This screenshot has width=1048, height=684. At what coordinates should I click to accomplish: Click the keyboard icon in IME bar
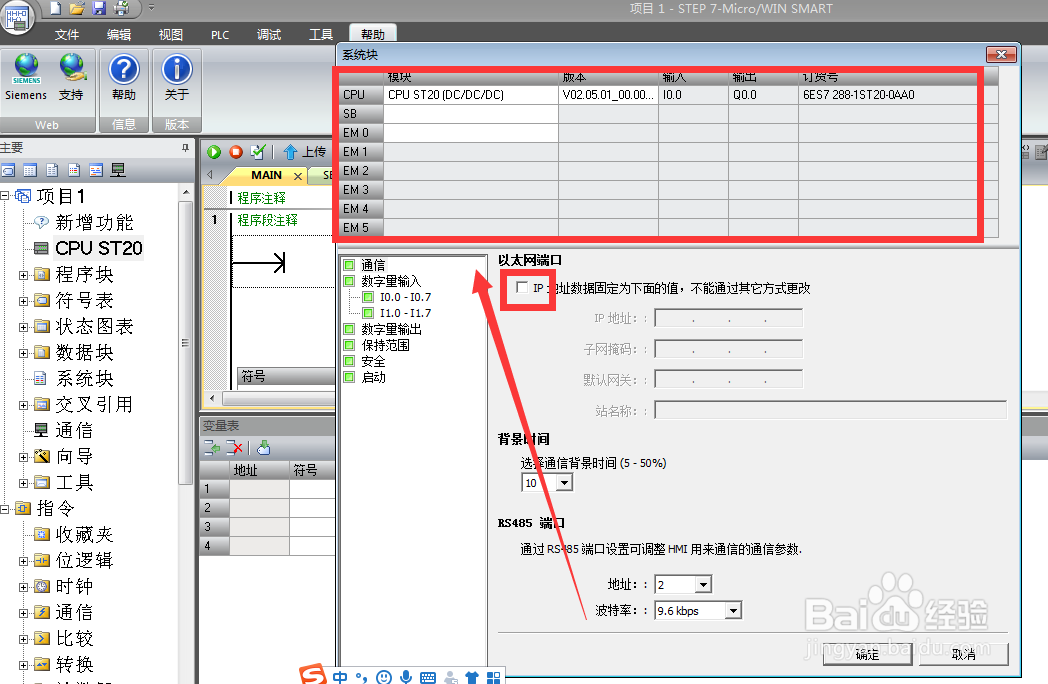click(428, 677)
